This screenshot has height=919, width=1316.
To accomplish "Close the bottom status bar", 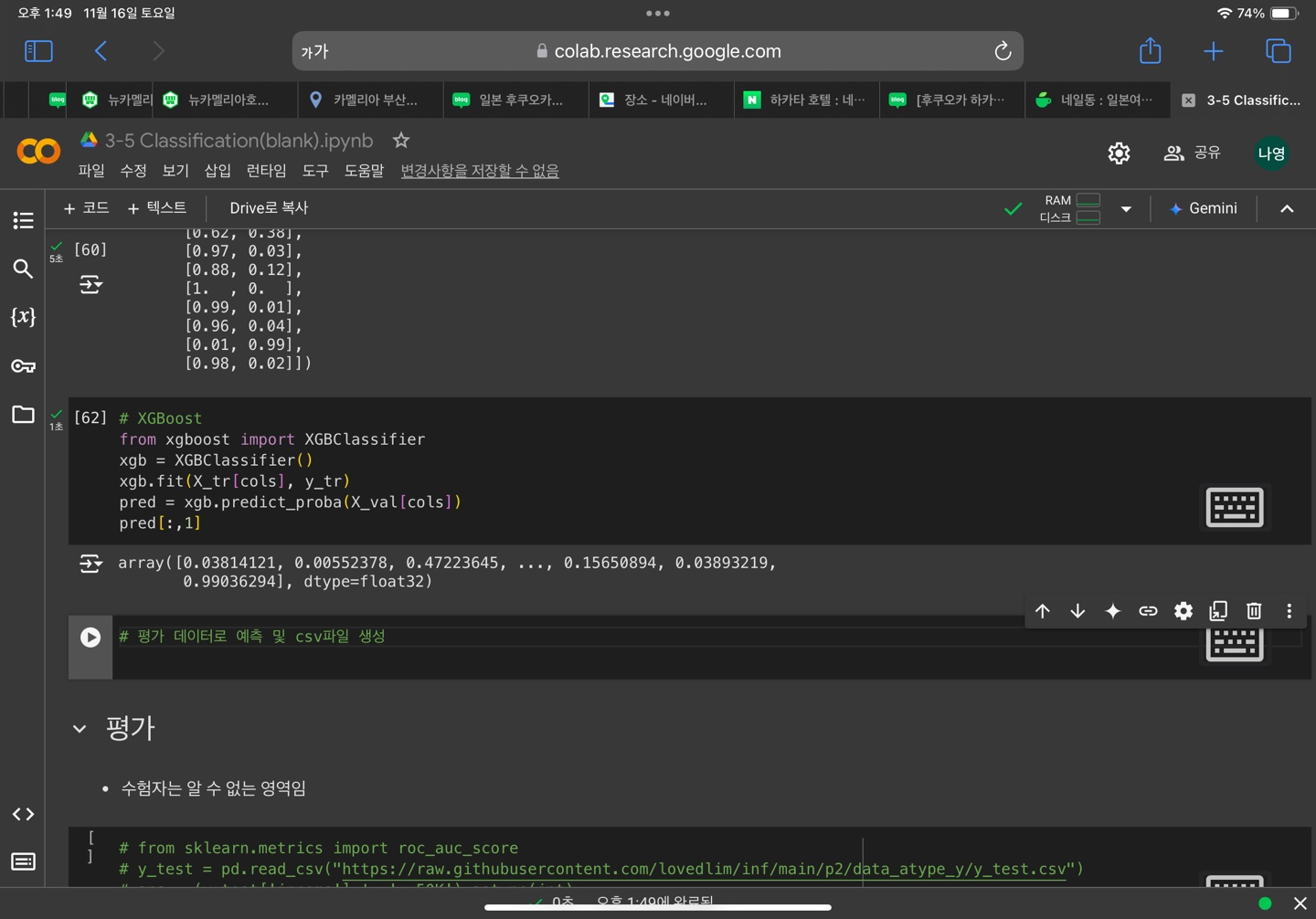I will point(1300,903).
